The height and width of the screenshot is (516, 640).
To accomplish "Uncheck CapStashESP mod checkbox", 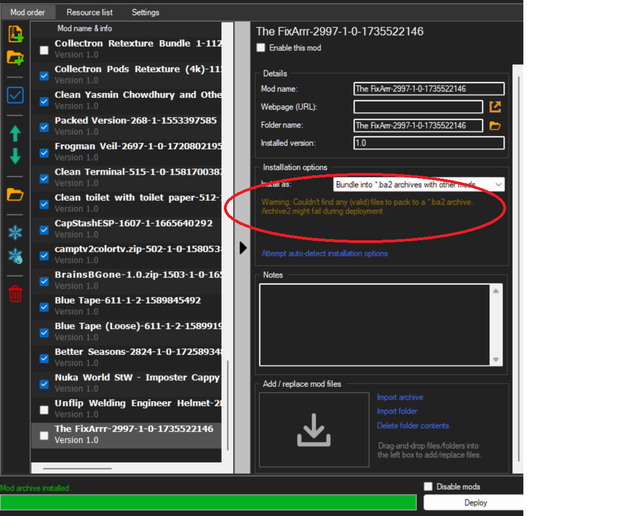I will coord(44,230).
